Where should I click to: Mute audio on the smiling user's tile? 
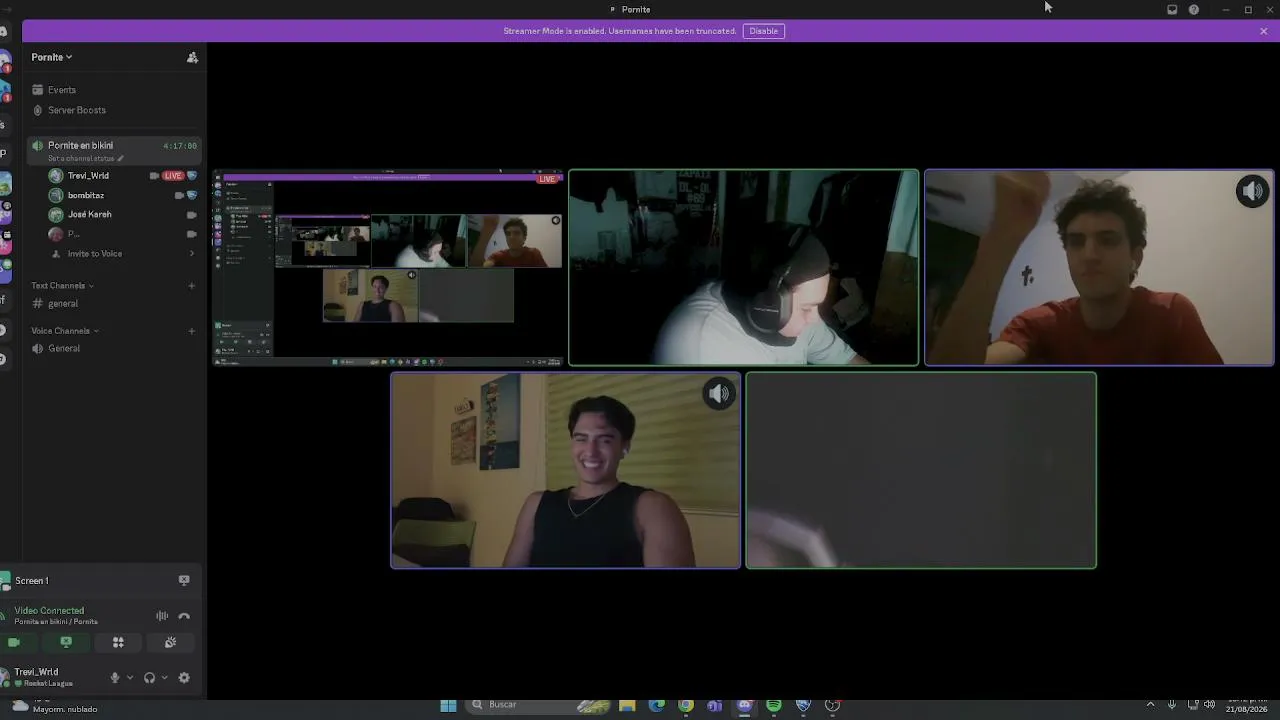pyautogui.click(x=719, y=394)
